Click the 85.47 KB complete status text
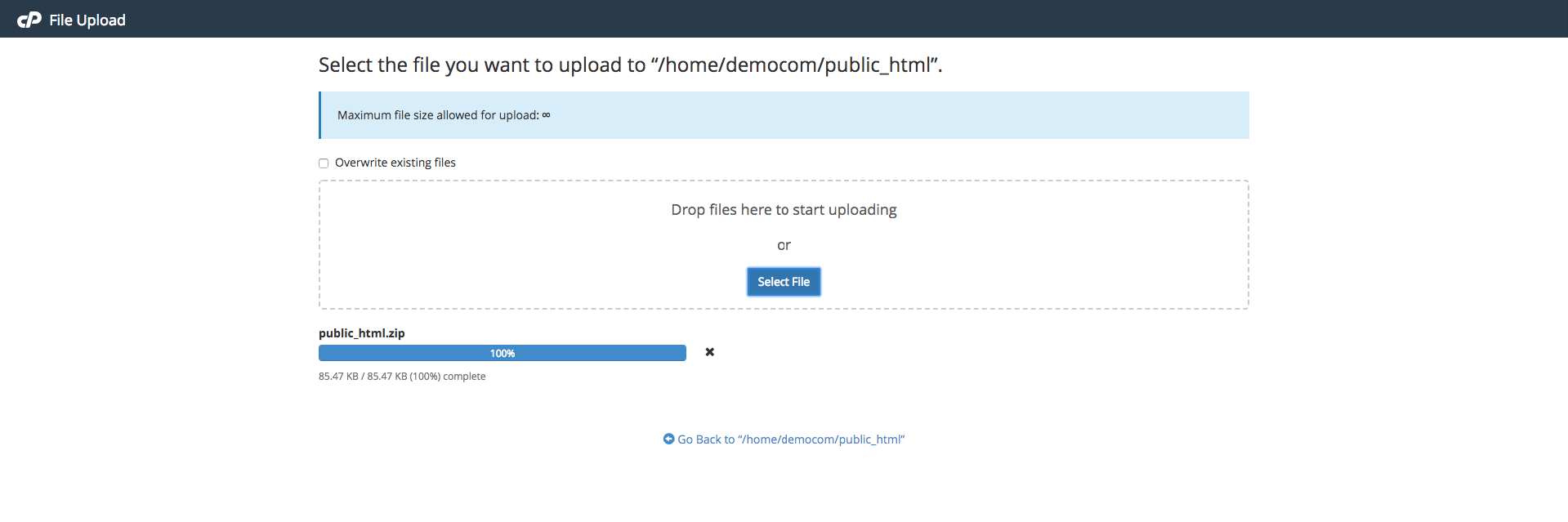Image resolution: width=1568 pixels, height=522 pixels. click(402, 377)
